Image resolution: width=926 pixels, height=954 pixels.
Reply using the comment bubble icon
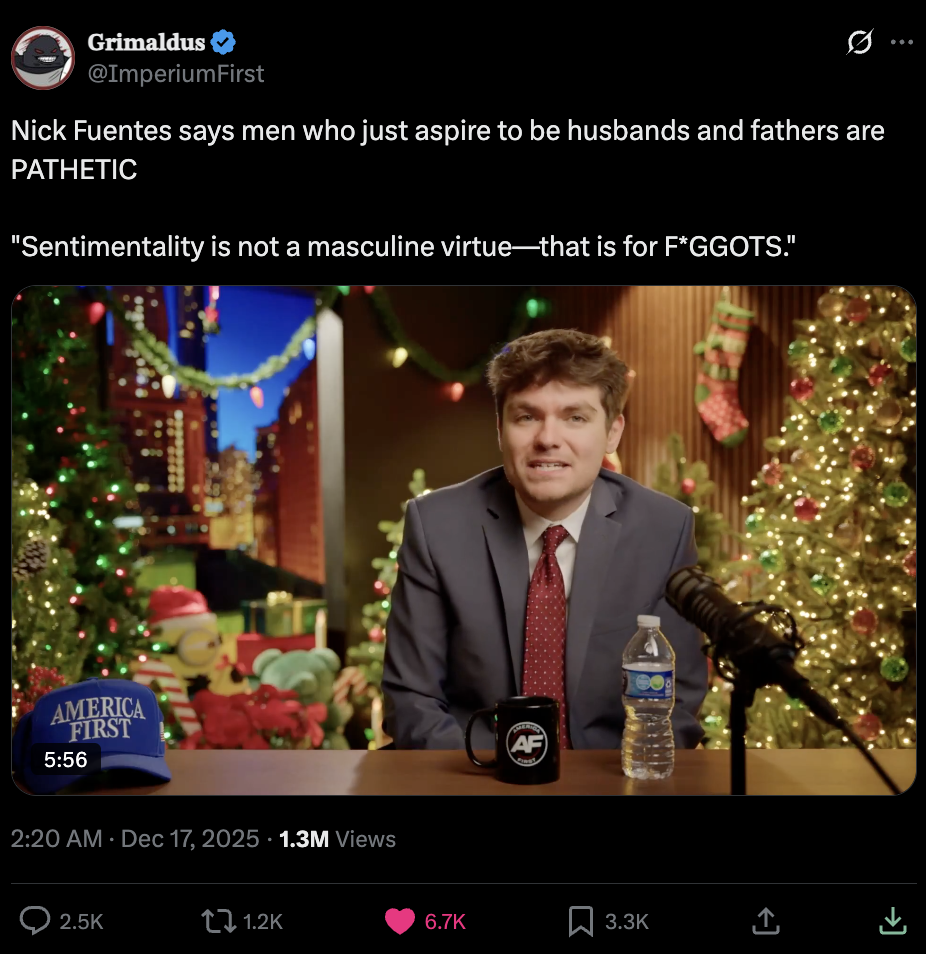click(35, 921)
